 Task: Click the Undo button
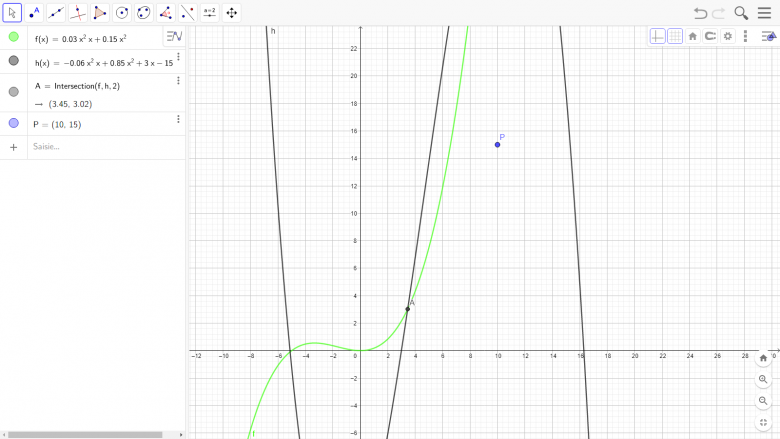click(x=700, y=13)
